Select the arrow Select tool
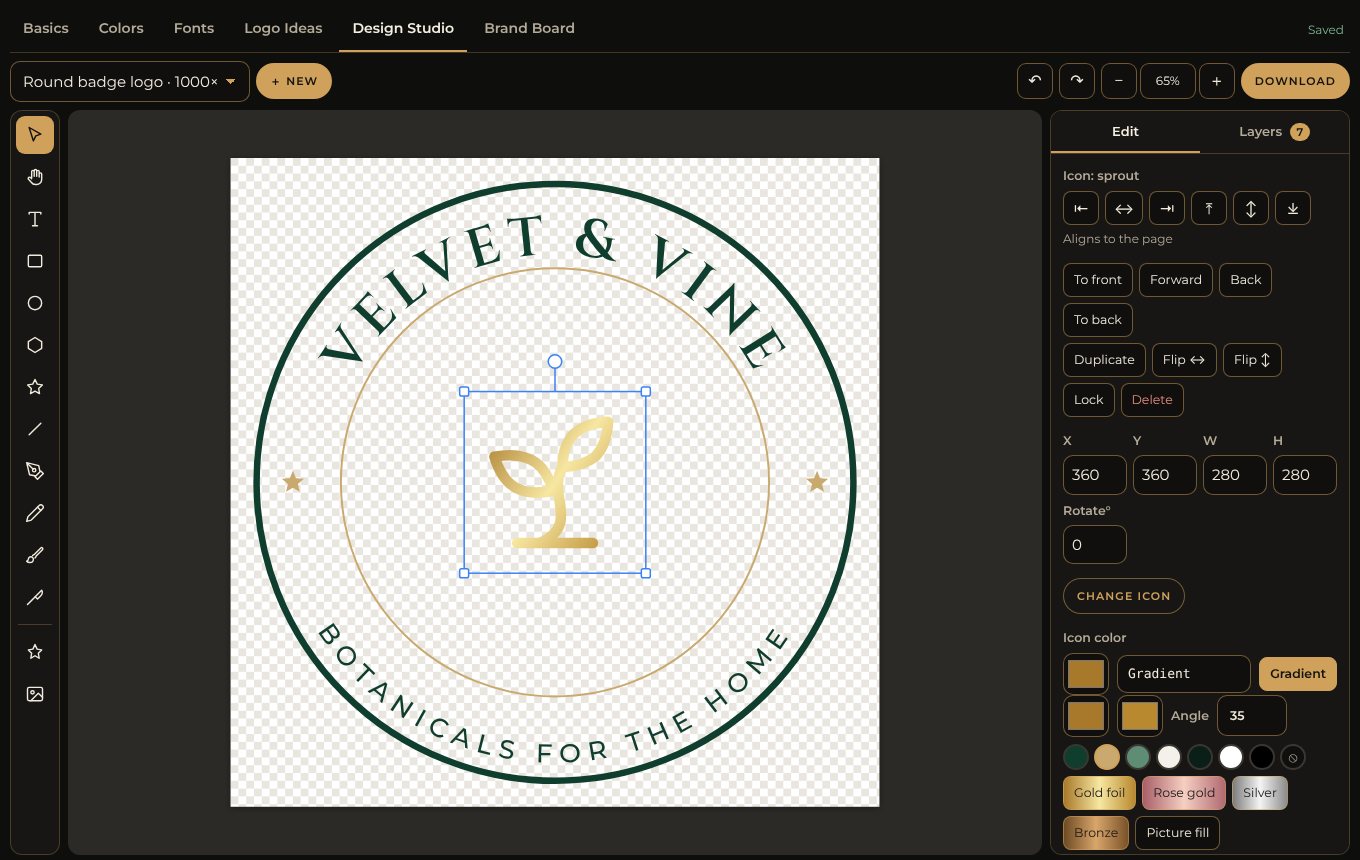1360x860 pixels. pyautogui.click(x=35, y=135)
